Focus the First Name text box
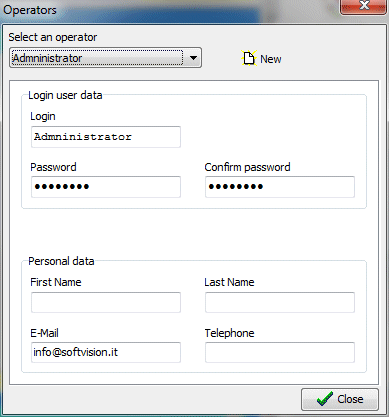 pyautogui.click(x=106, y=302)
